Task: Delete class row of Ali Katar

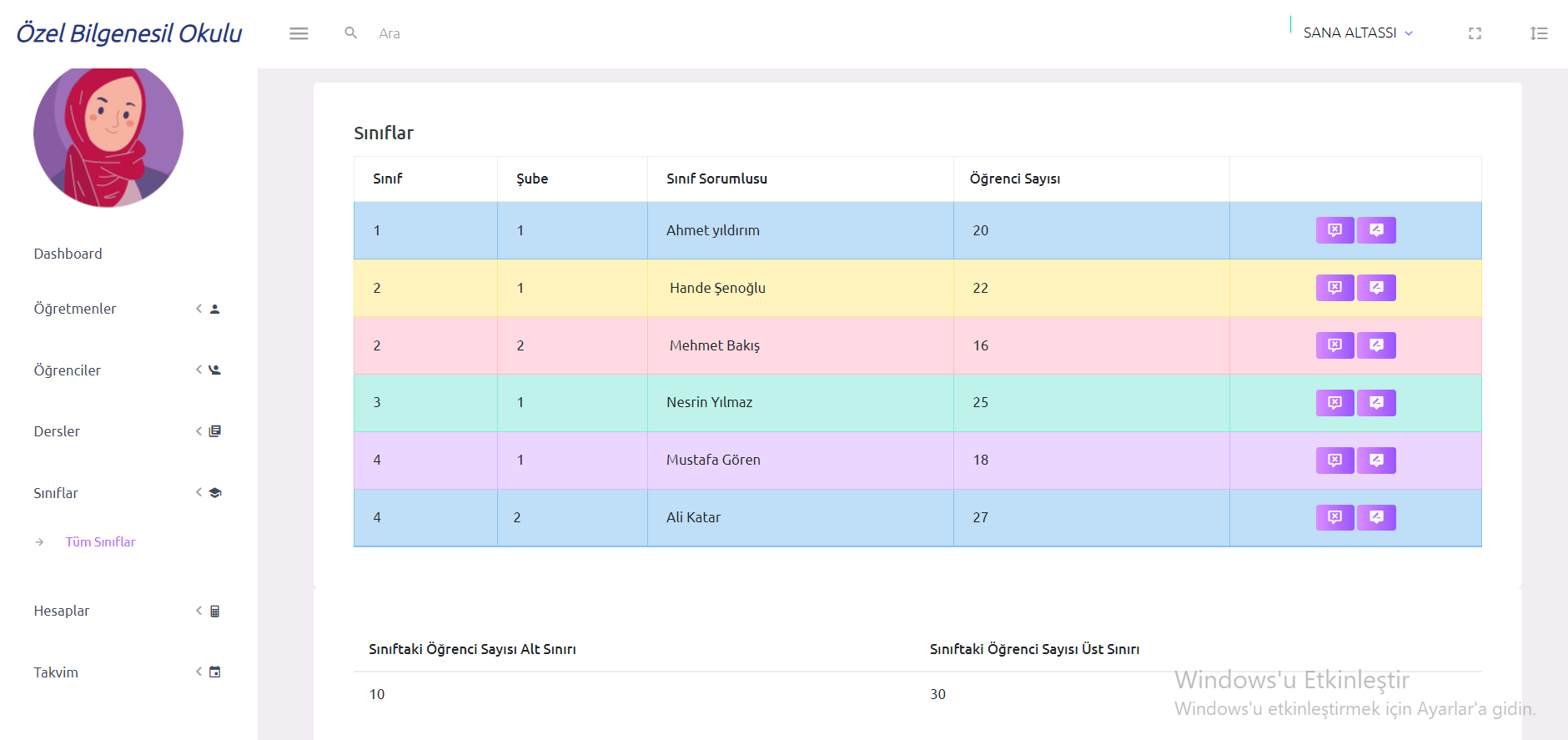Action: click(1334, 517)
